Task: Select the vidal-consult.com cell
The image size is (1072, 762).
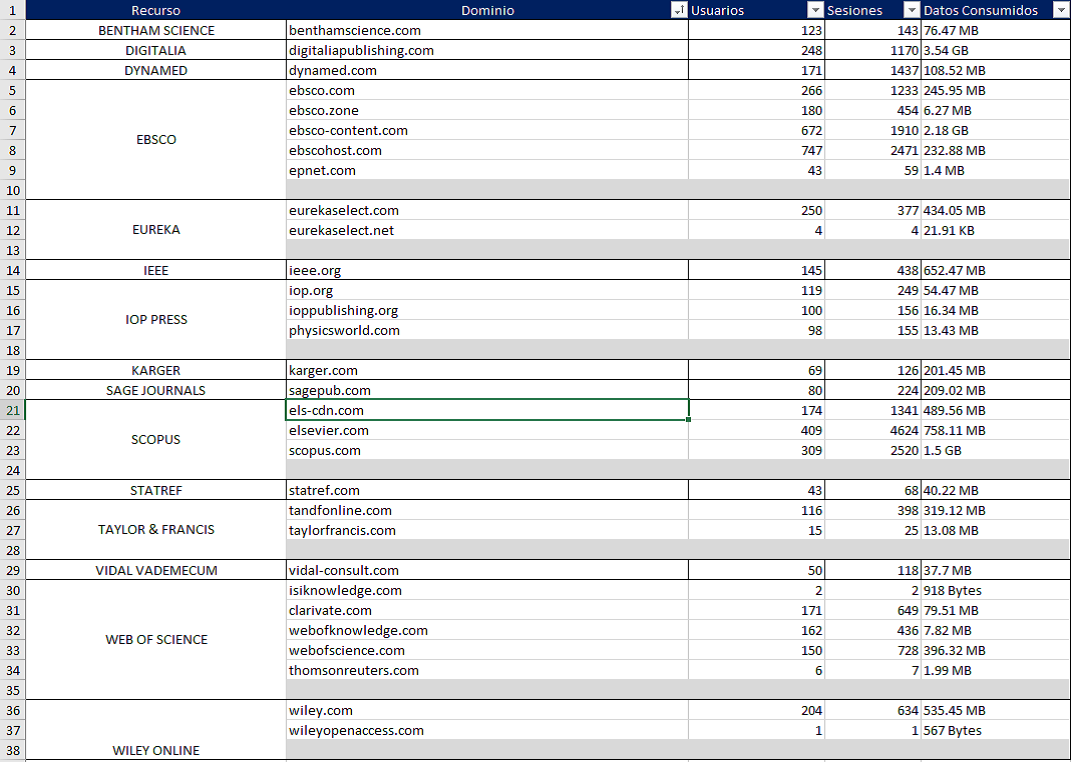Action: 487,570
